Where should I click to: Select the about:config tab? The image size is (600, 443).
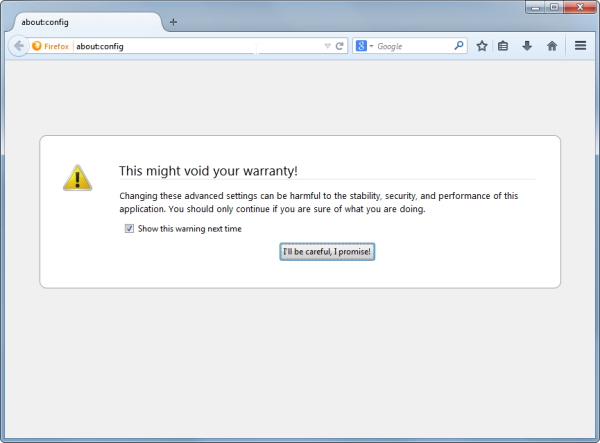[87, 22]
